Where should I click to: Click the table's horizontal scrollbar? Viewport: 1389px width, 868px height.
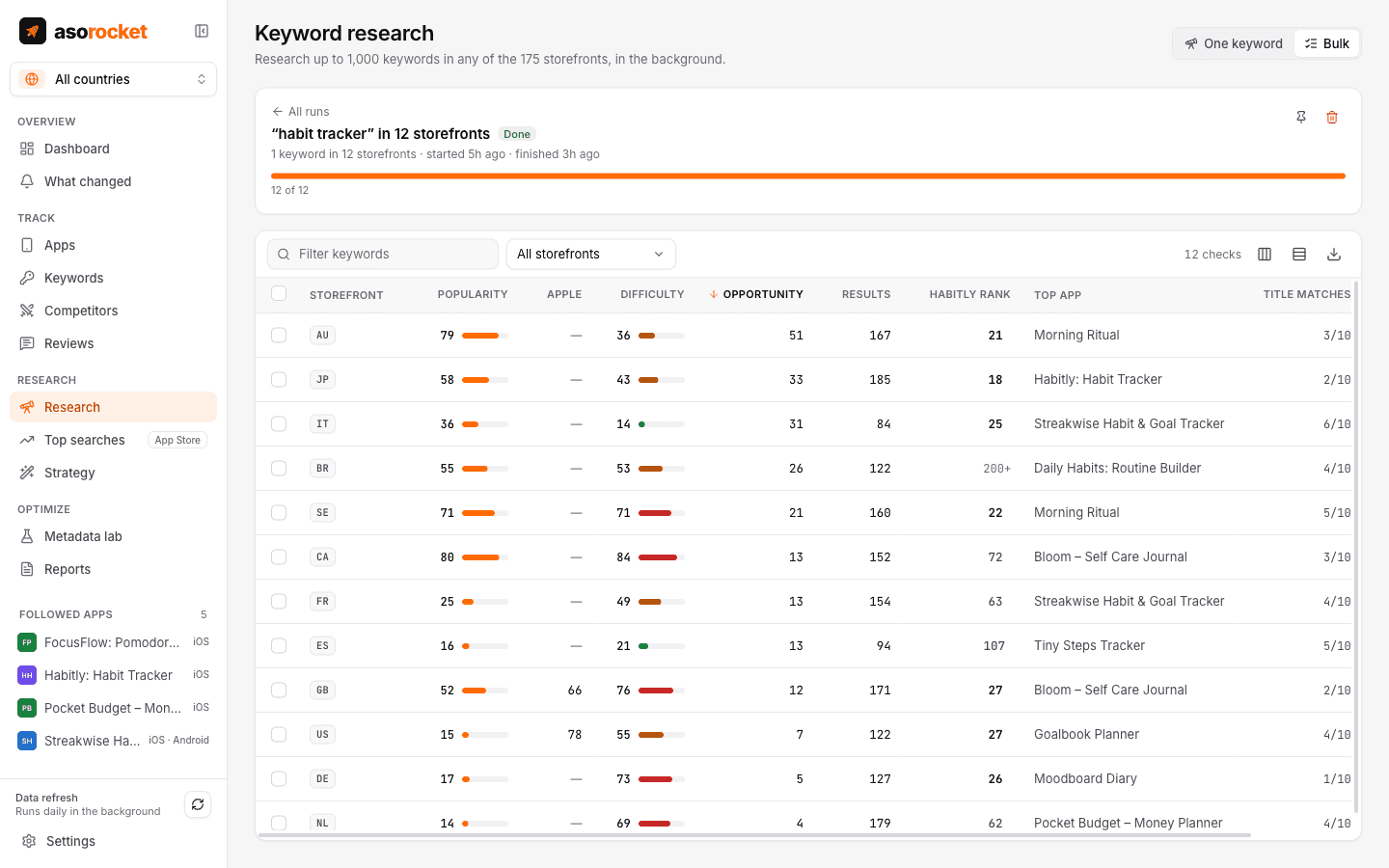pos(755,835)
